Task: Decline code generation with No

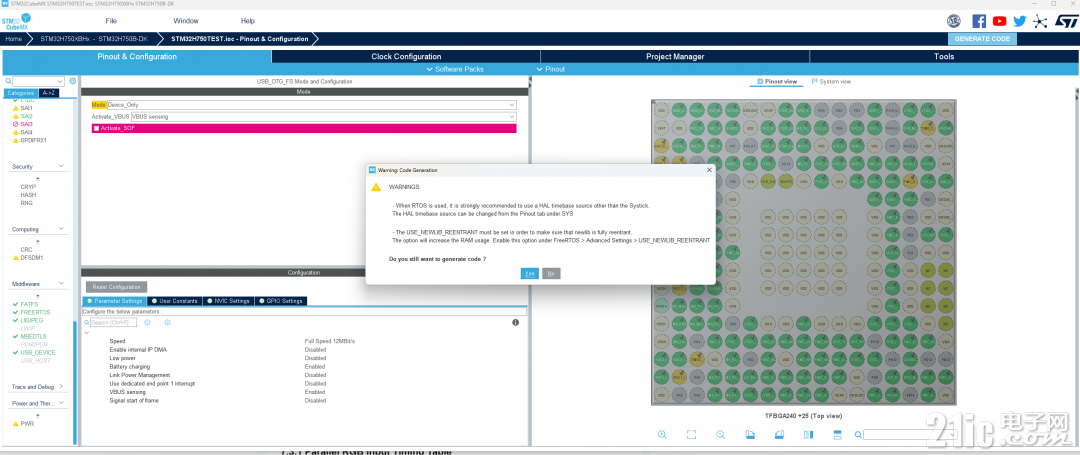Action: pyautogui.click(x=551, y=273)
